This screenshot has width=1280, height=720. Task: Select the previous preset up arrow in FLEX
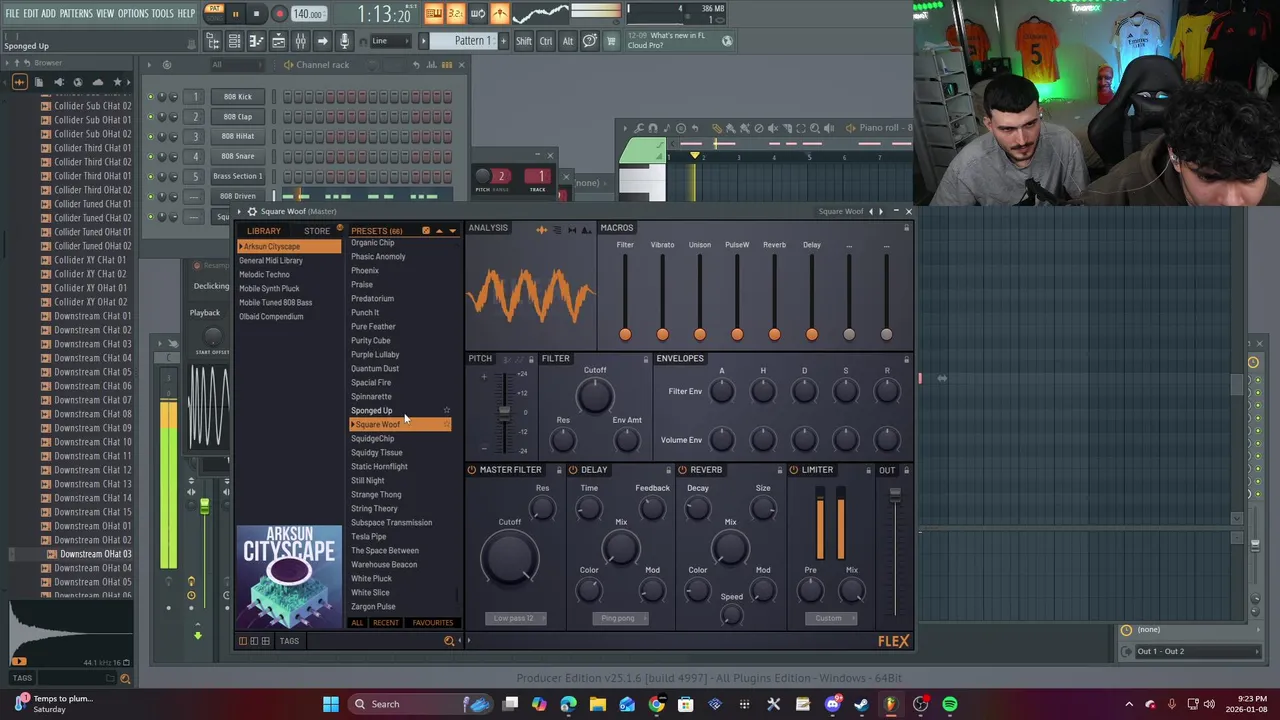438,231
